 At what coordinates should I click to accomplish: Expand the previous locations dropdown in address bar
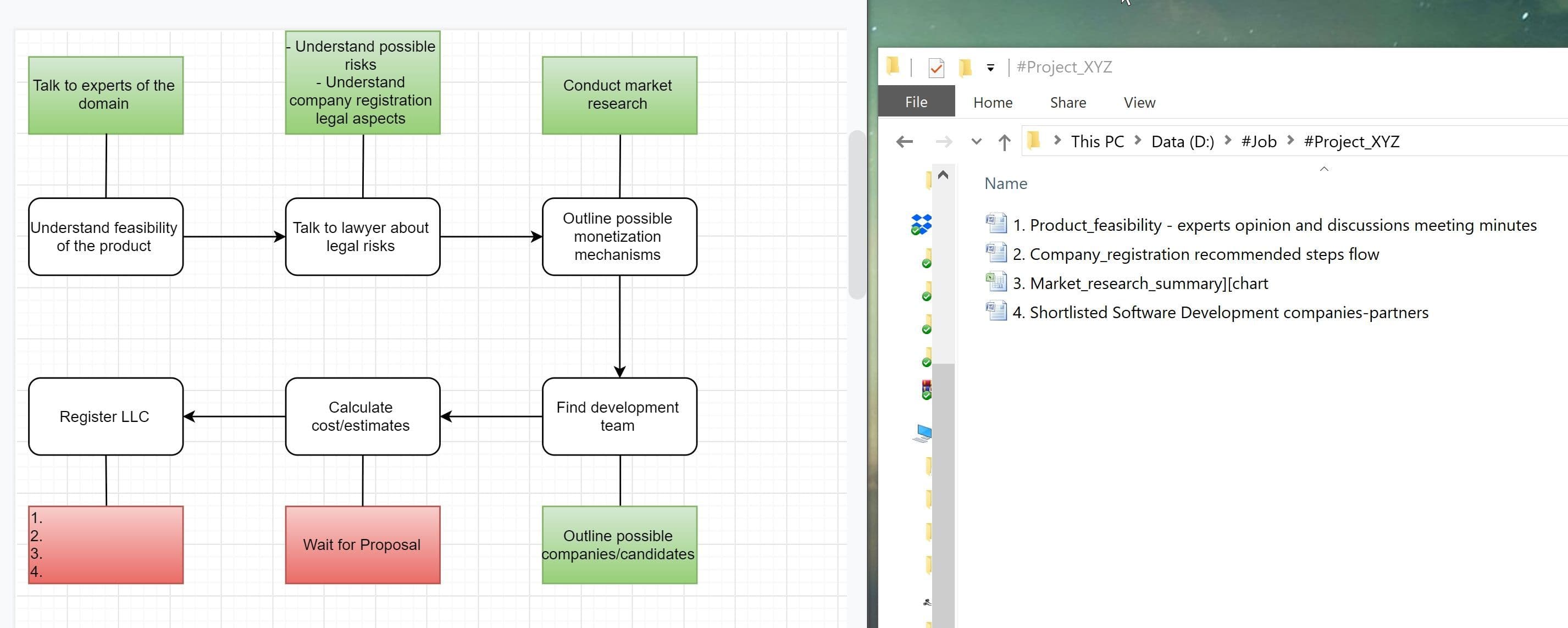click(x=976, y=141)
